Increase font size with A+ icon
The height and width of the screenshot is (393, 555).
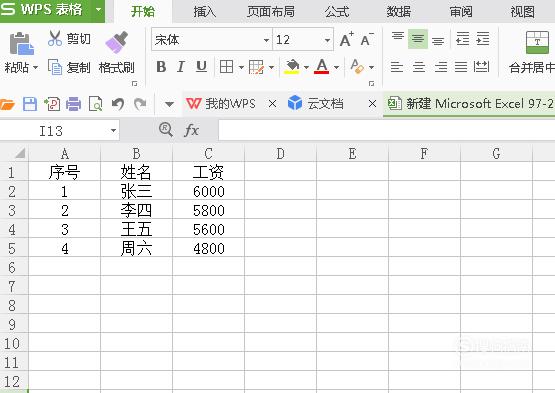pos(347,39)
